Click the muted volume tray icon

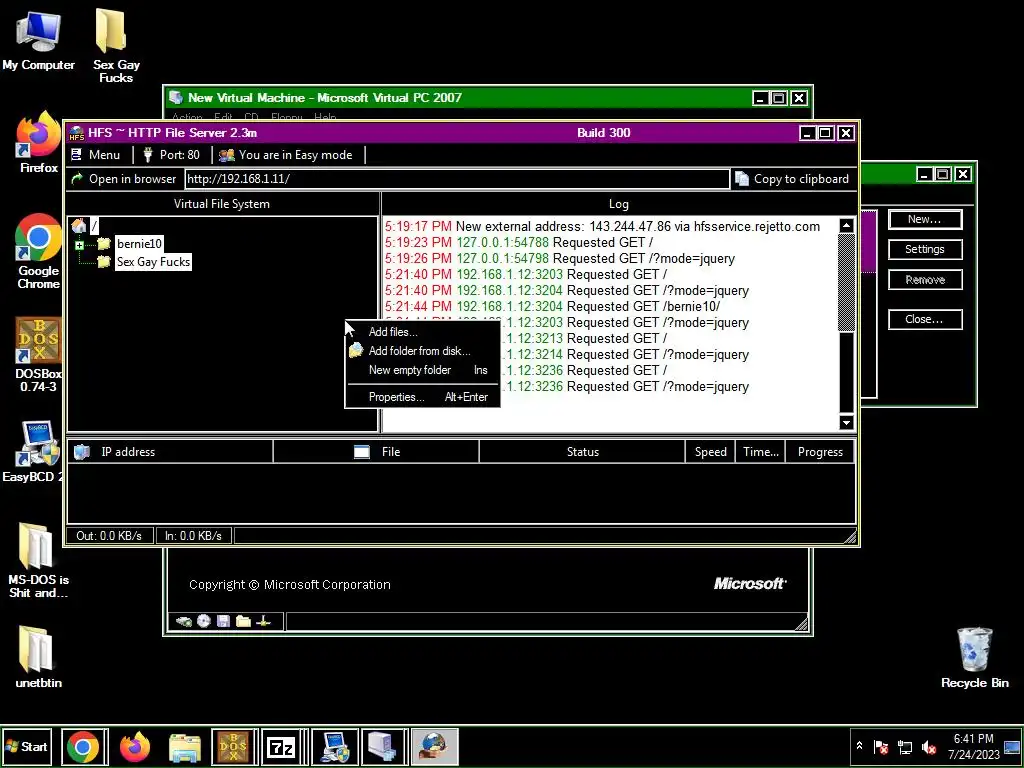point(929,747)
